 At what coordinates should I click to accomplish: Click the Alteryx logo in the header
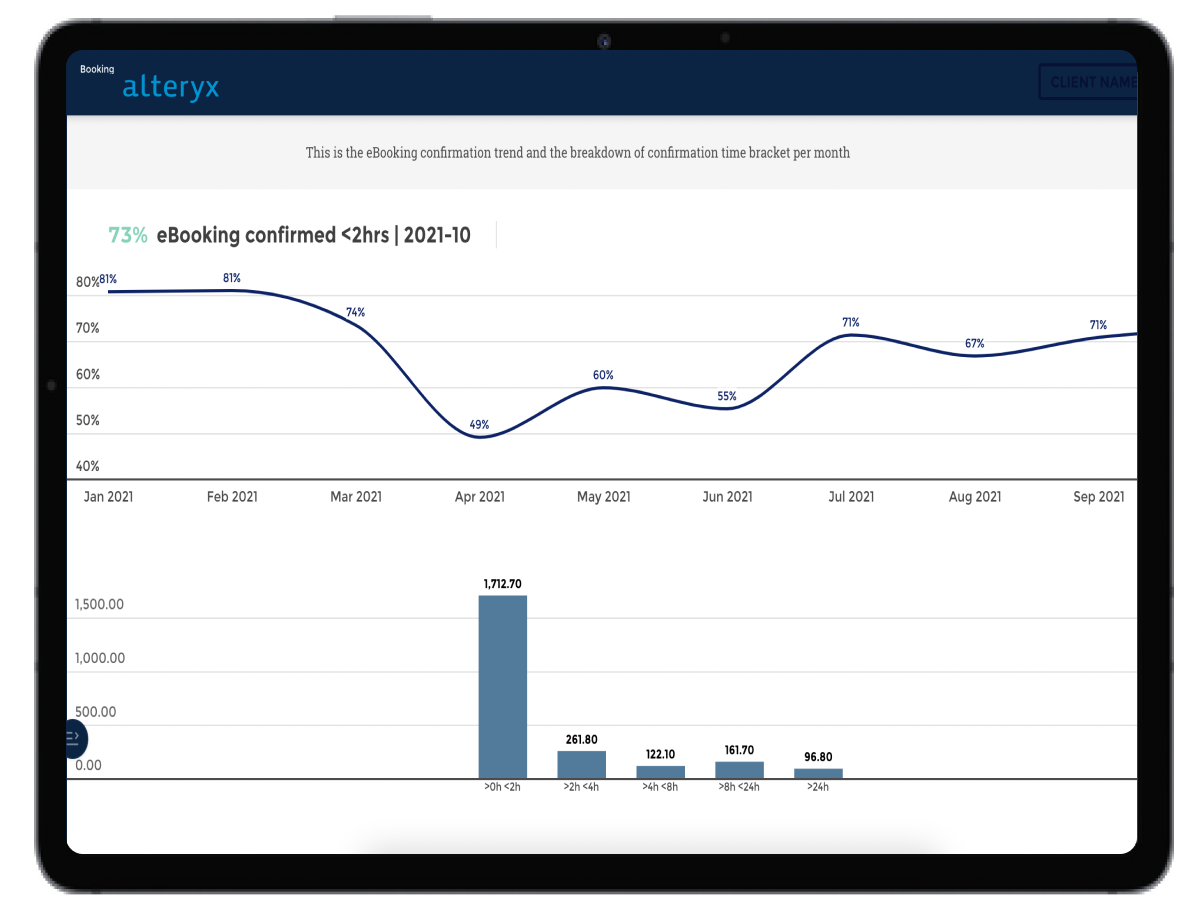pyautogui.click(x=170, y=88)
